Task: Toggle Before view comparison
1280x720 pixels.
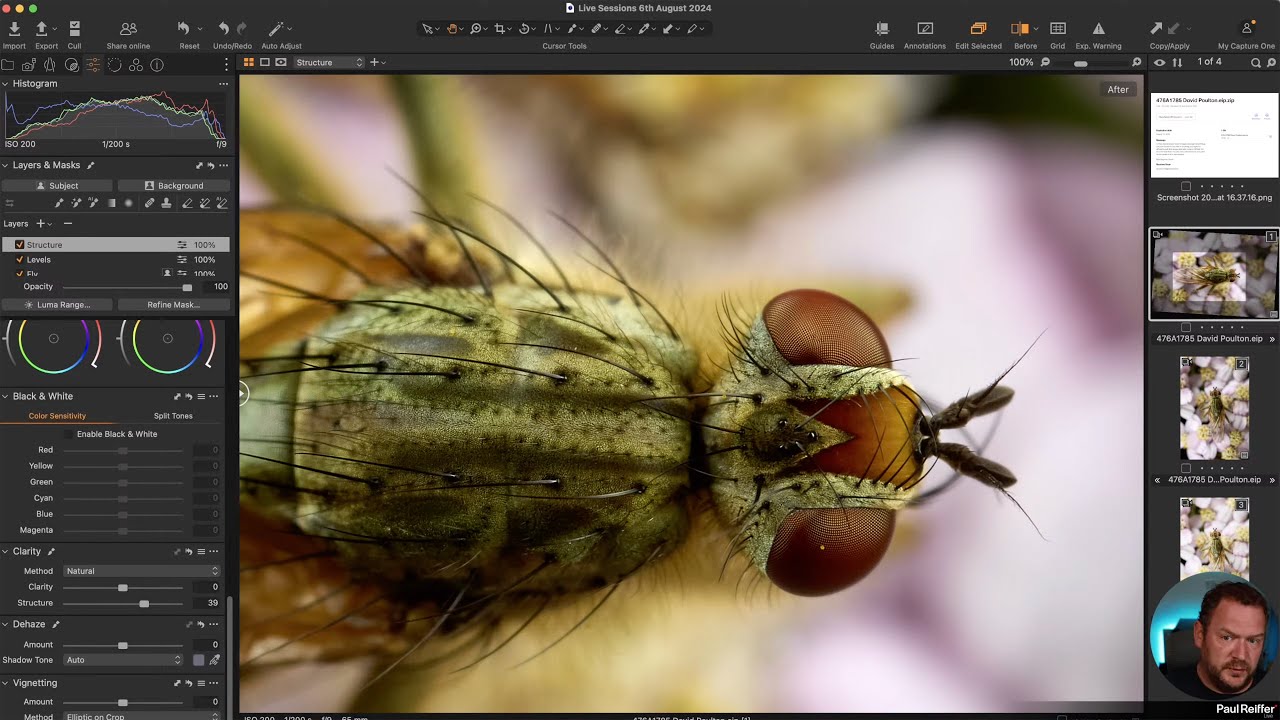Action: (1020, 29)
